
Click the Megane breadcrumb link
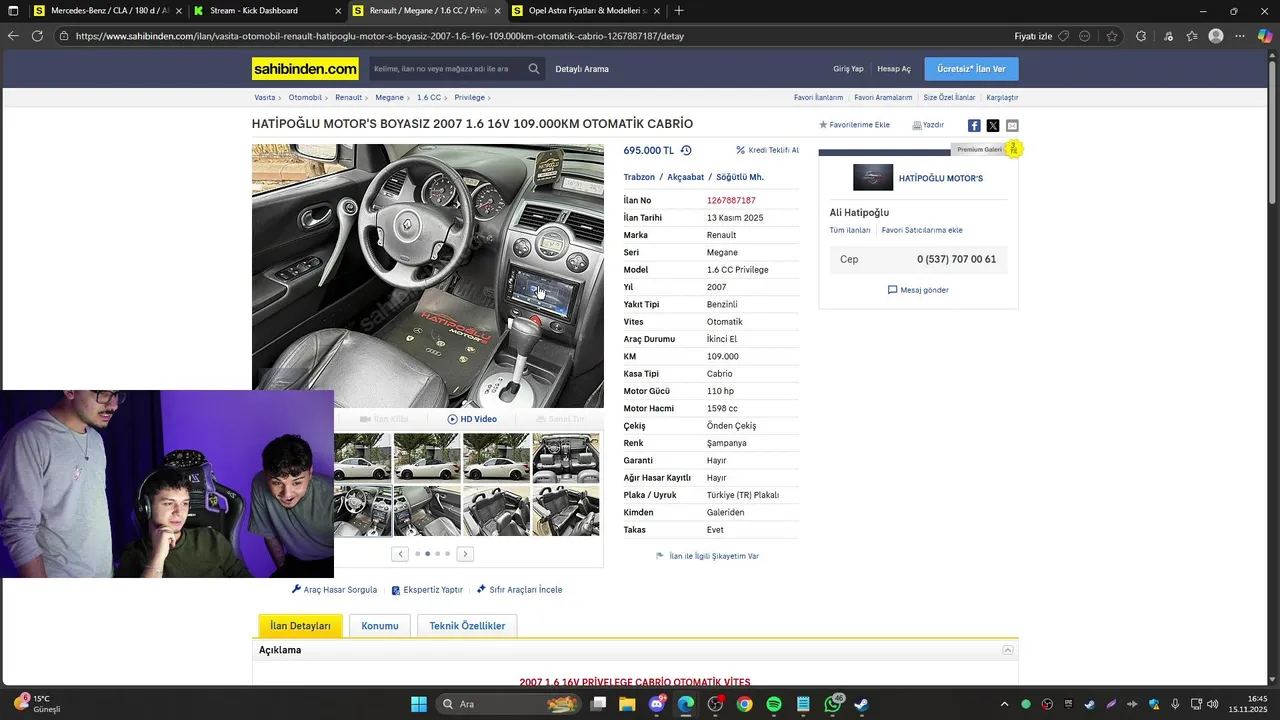(x=389, y=98)
